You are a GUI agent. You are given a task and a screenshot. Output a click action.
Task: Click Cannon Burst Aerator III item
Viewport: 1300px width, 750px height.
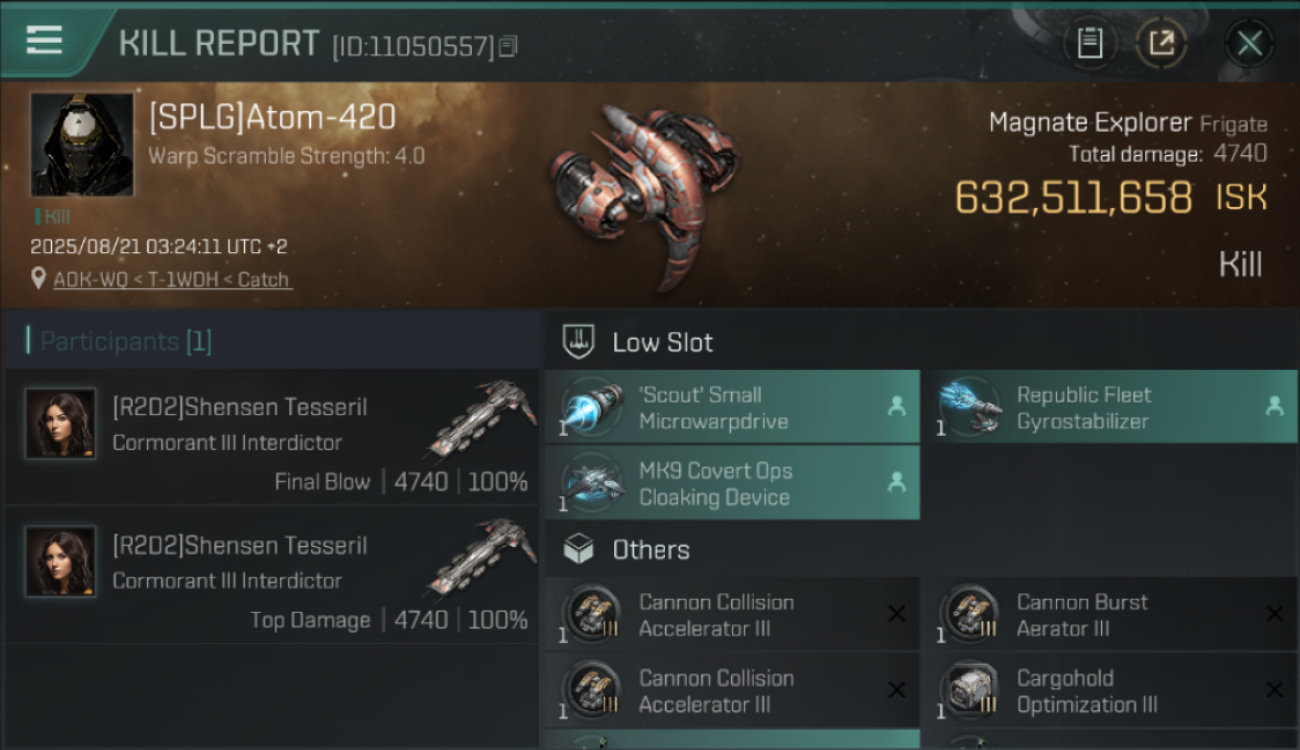pos(1110,614)
